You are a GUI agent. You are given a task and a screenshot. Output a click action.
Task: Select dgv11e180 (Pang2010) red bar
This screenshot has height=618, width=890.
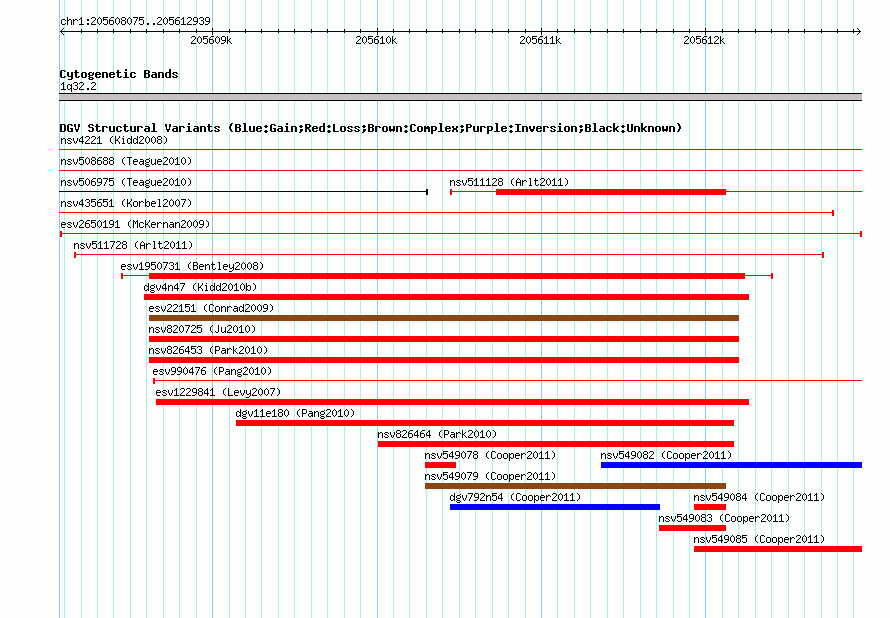[x=485, y=423]
